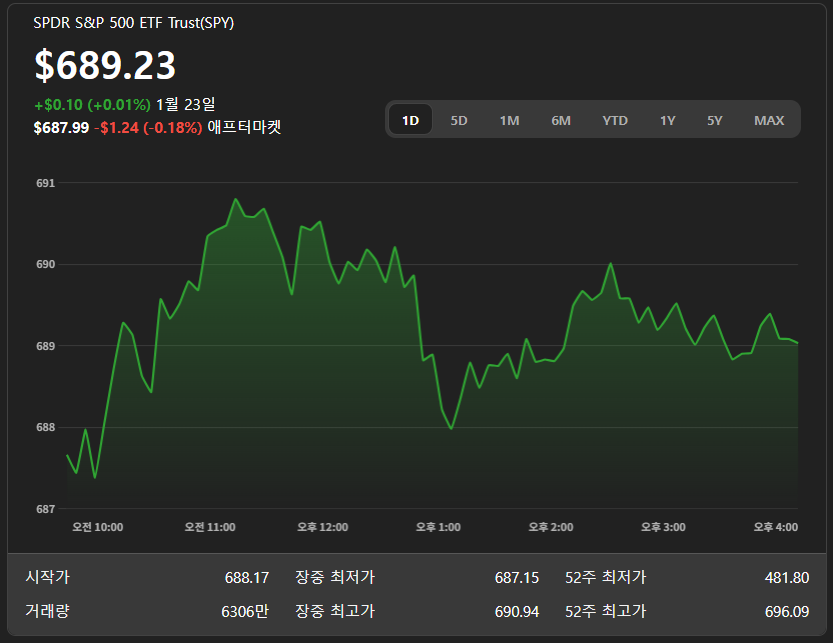The image size is (833, 643).
Task: Select the 1D time range tab
Action: [410, 120]
